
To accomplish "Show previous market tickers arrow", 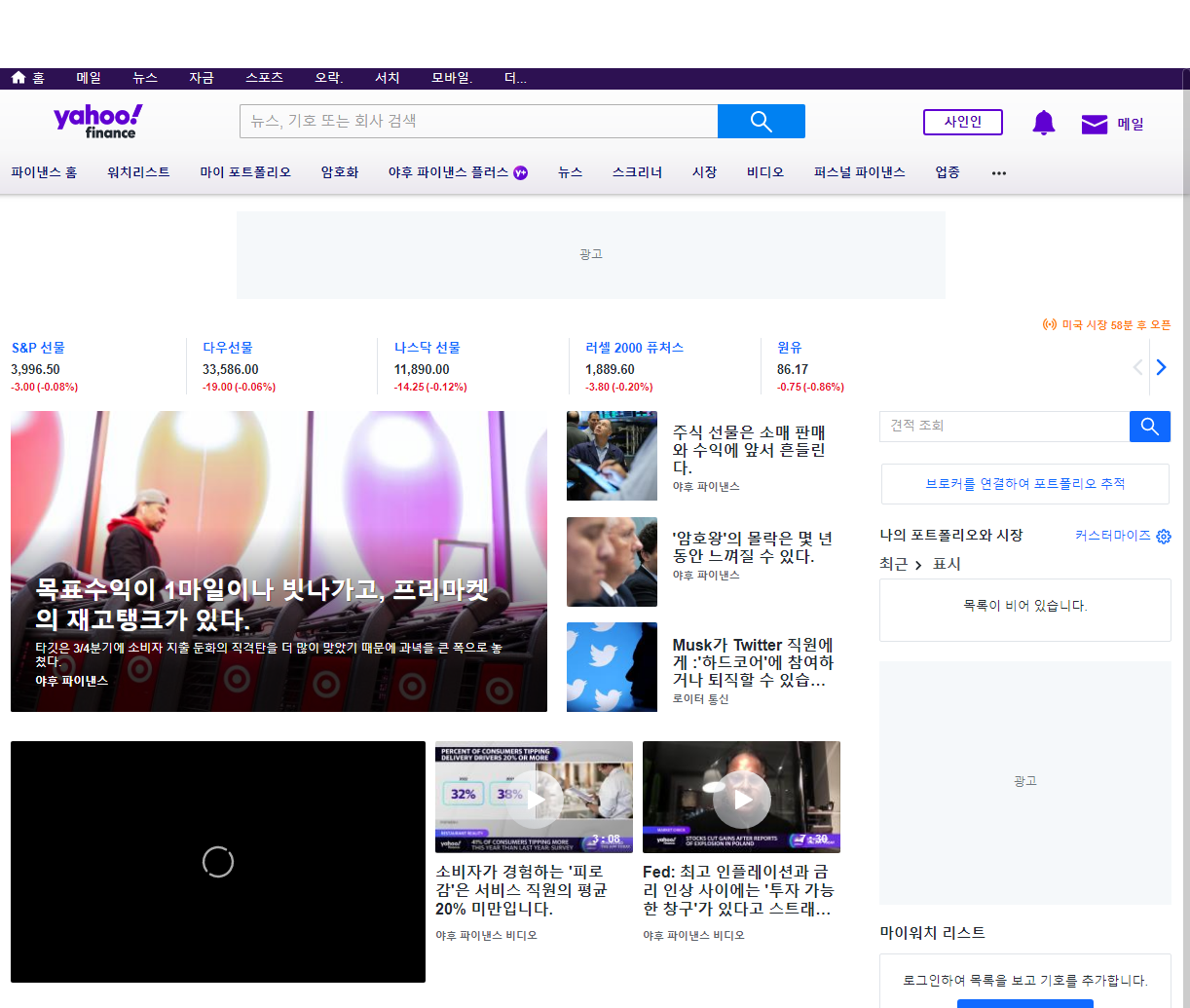I will pyautogui.click(x=1137, y=367).
